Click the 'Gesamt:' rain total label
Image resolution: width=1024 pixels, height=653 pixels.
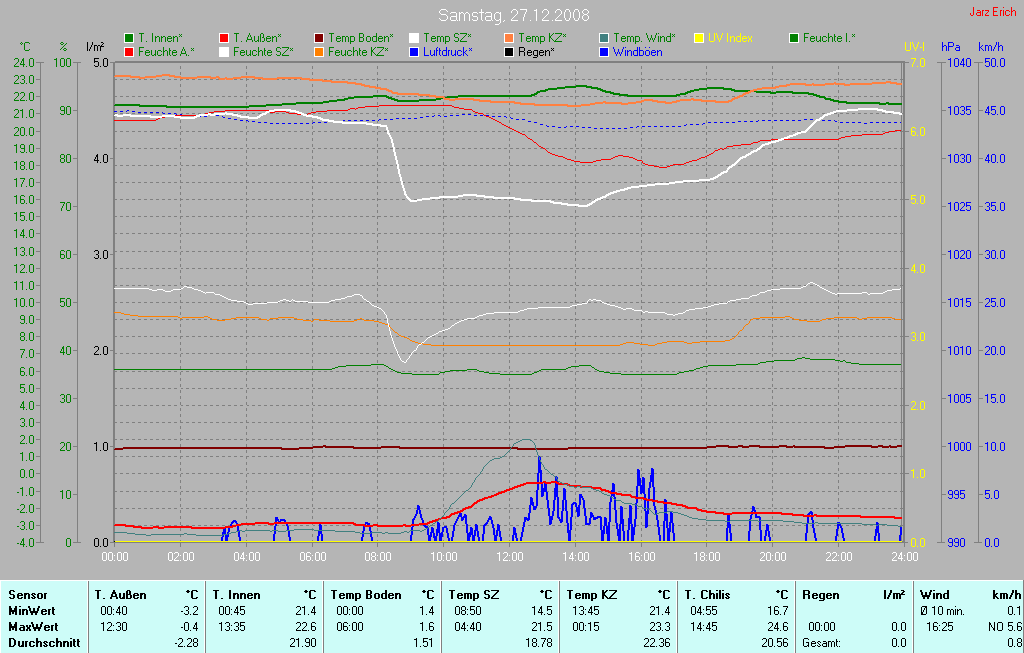tap(822, 643)
